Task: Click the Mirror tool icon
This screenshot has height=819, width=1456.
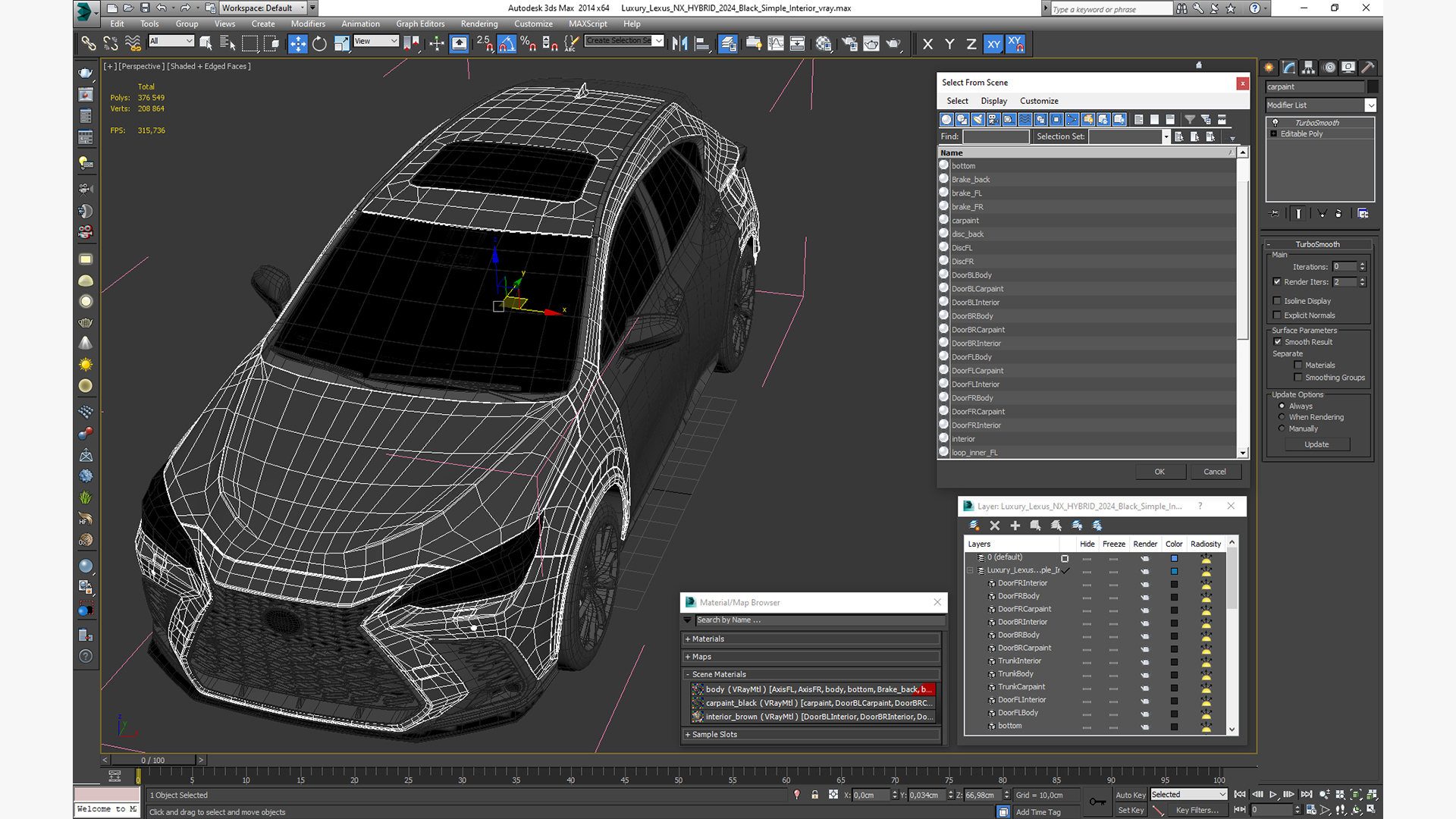Action: coord(680,44)
